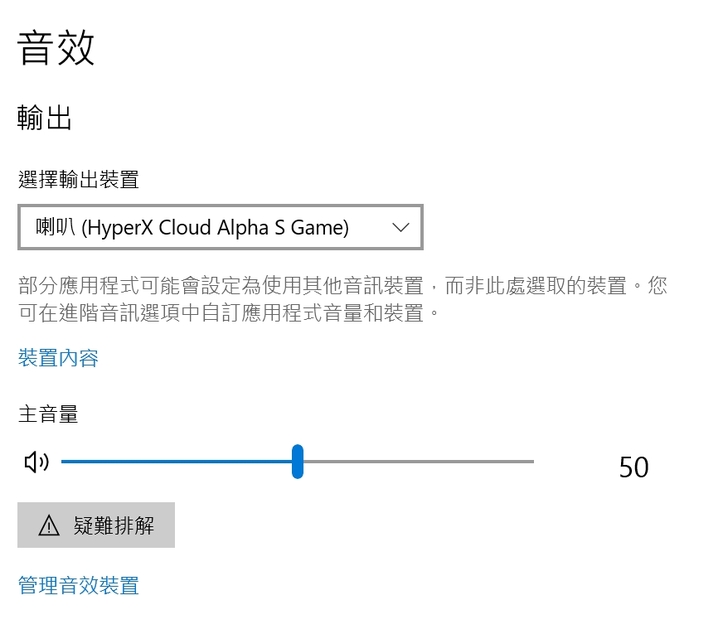Open the 裝置內容 link
This screenshot has height=634, width=728.
click(x=58, y=358)
